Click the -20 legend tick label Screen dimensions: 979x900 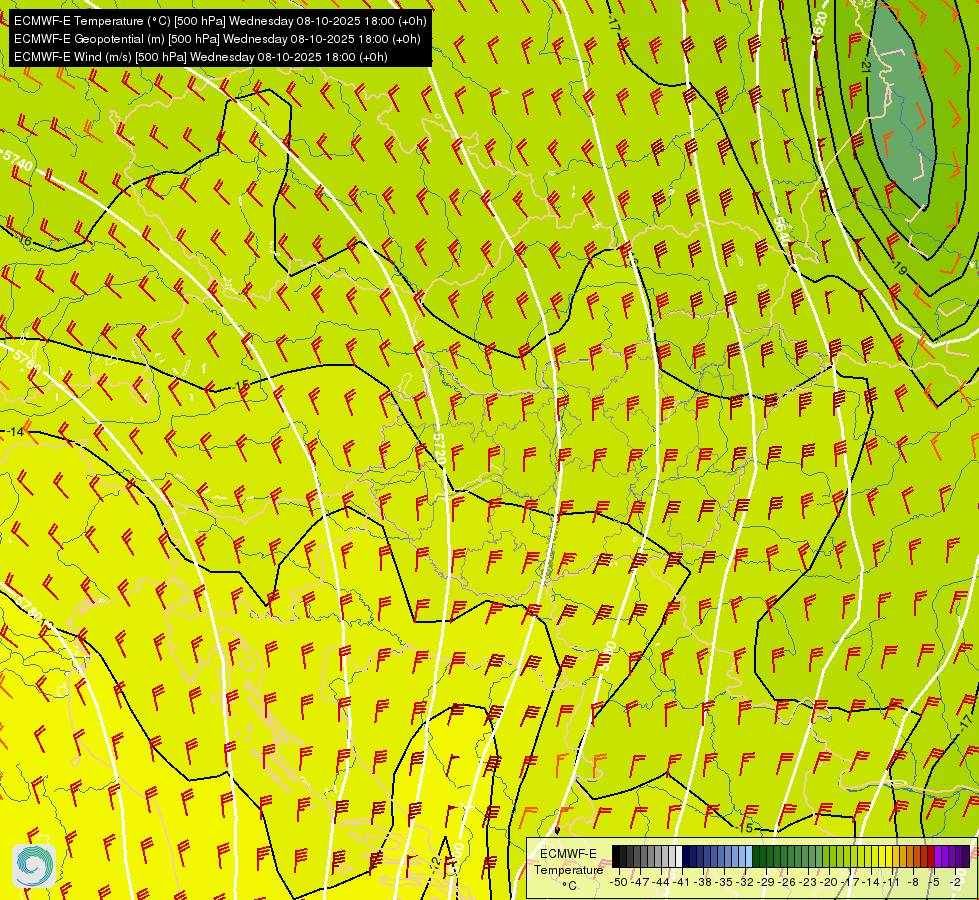click(829, 882)
